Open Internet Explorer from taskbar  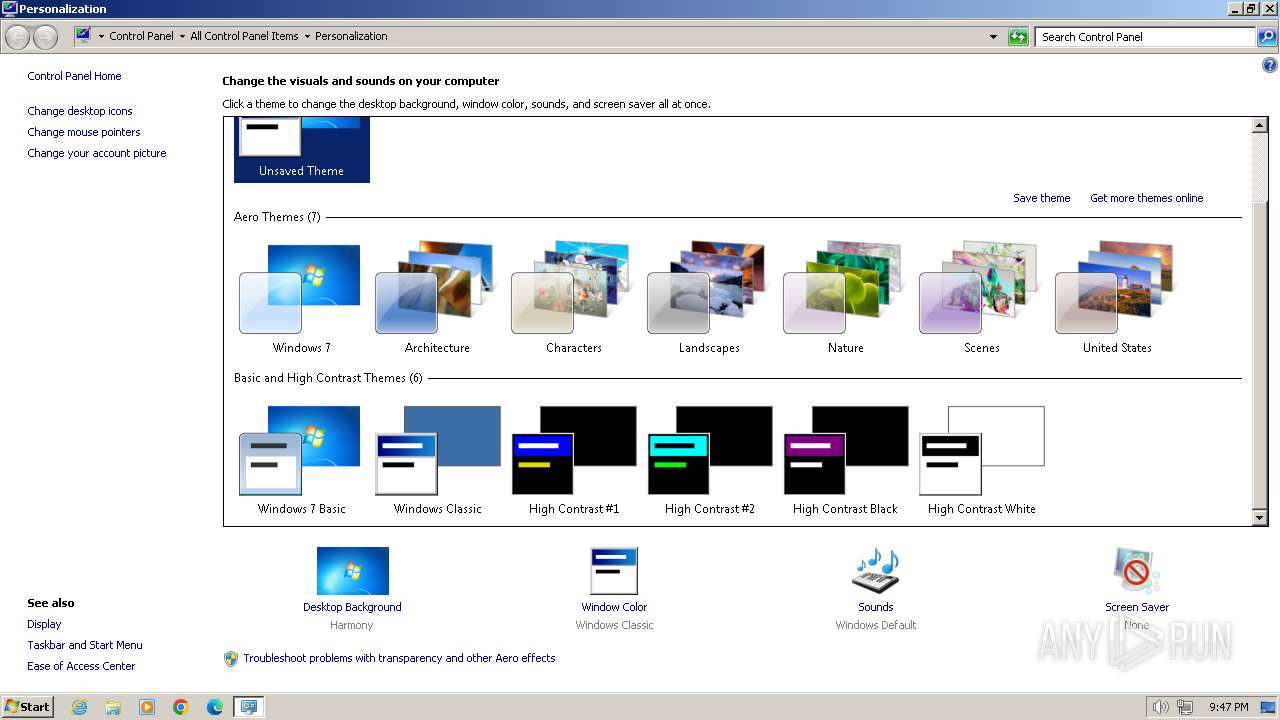(x=79, y=707)
